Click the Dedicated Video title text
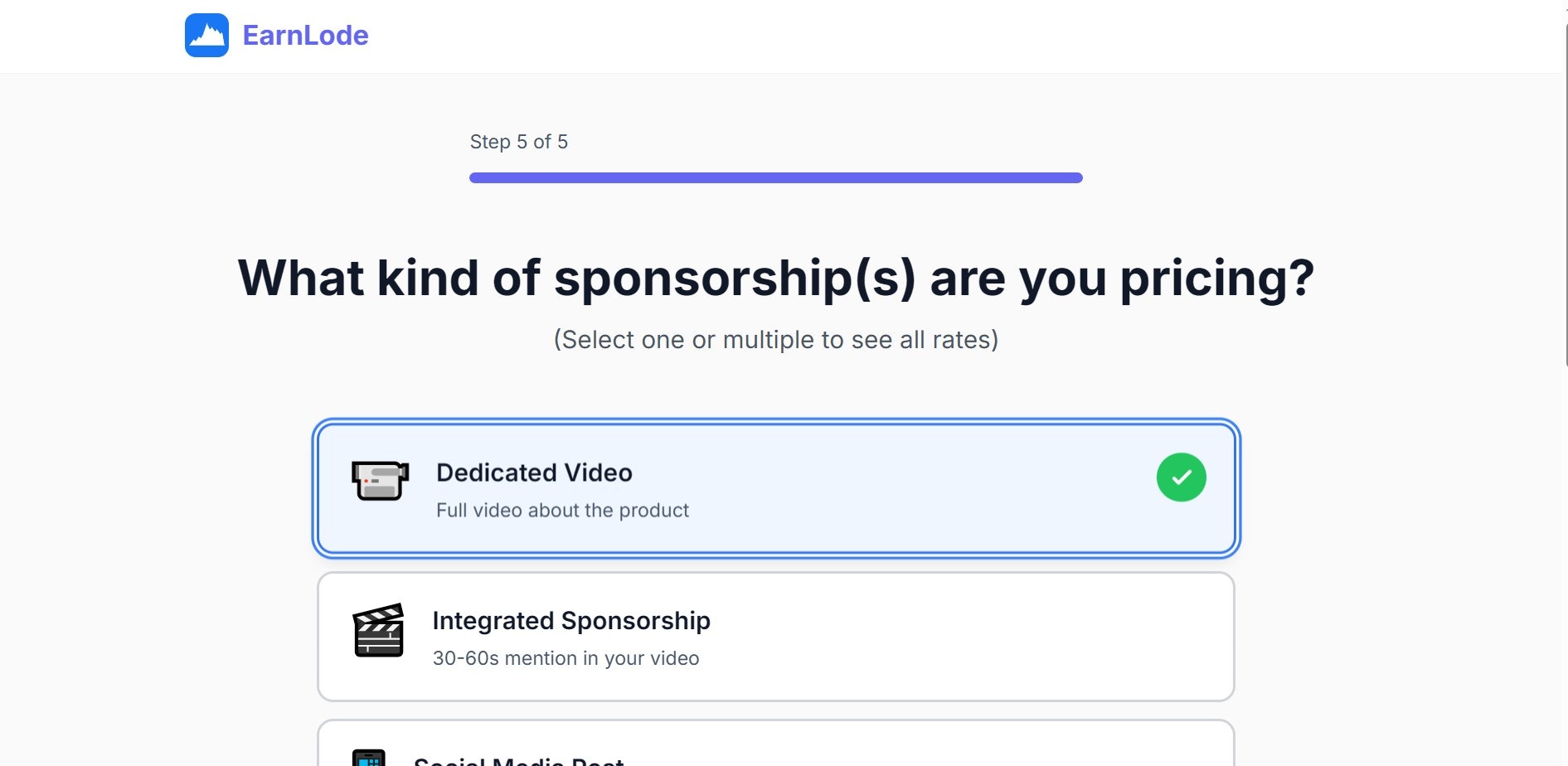Screen dimensions: 1568x766 (534, 473)
